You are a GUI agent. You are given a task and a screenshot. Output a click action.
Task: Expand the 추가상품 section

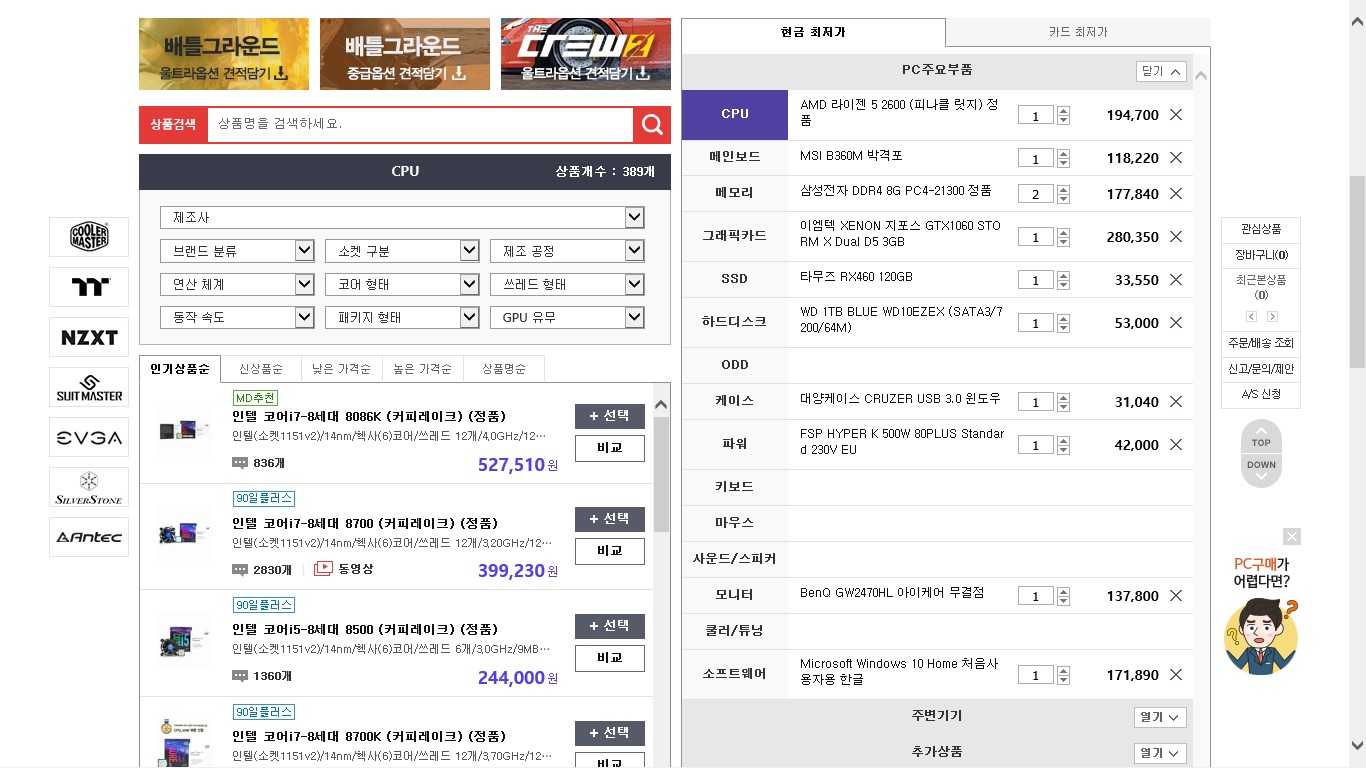click(x=1160, y=752)
